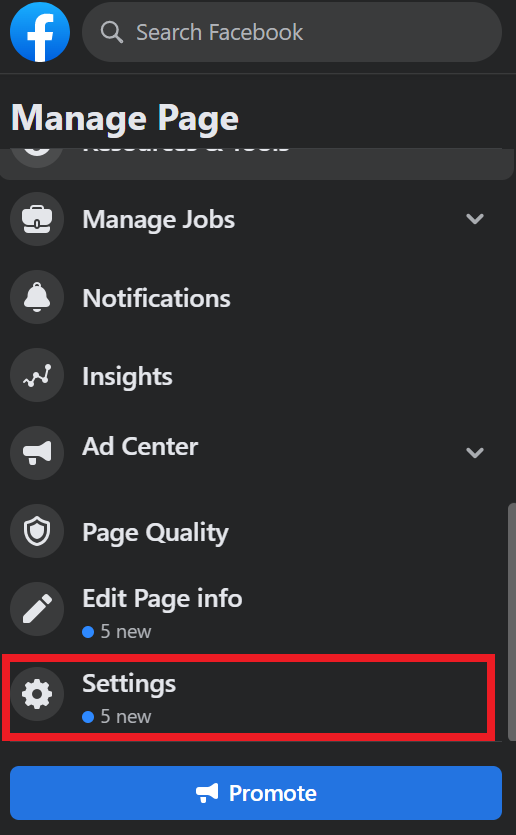Click the magnifier icon in search bar
Screen dimensions: 516x835
pos(112,32)
